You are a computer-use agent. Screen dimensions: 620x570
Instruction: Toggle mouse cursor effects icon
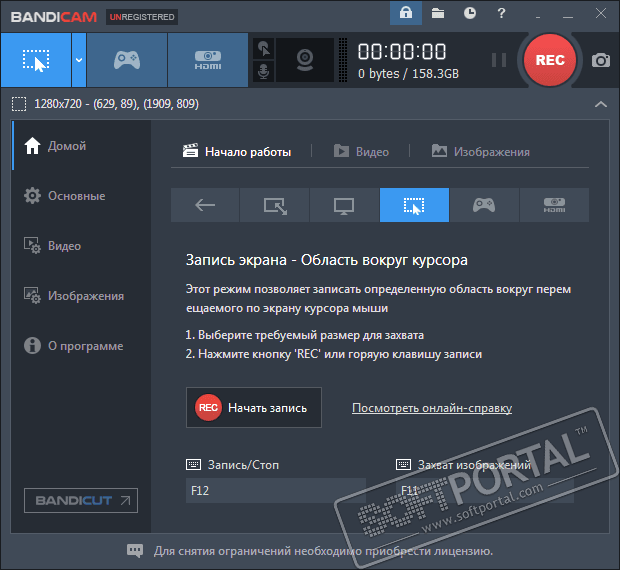263,49
